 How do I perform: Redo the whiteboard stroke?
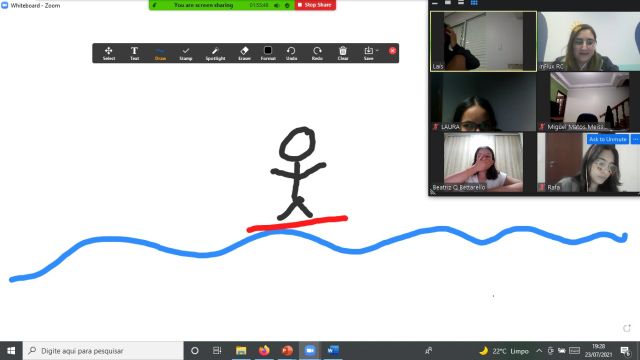[x=317, y=53]
